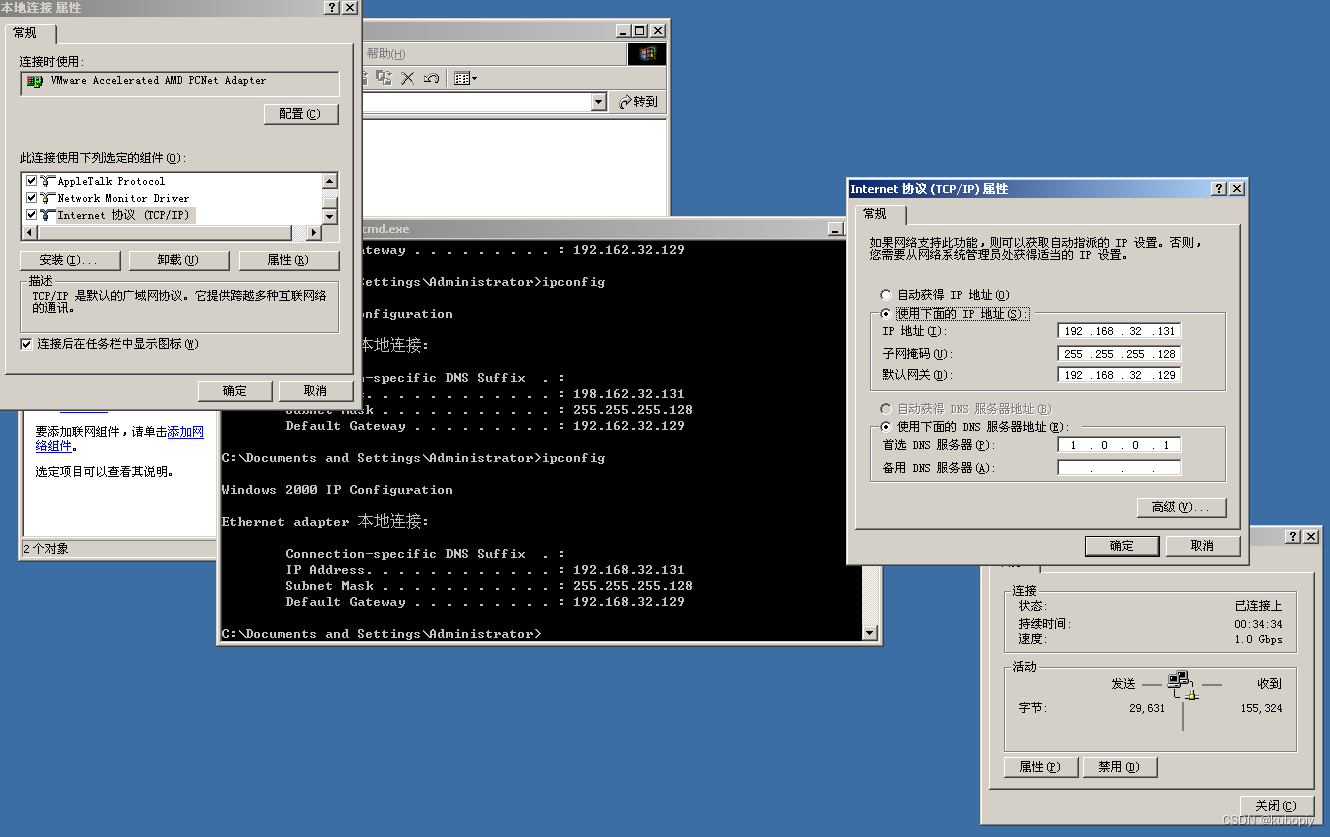1330x837 pixels.
Task: Click the 首选 DNS 服务器 input field
Action: click(x=1119, y=445)
